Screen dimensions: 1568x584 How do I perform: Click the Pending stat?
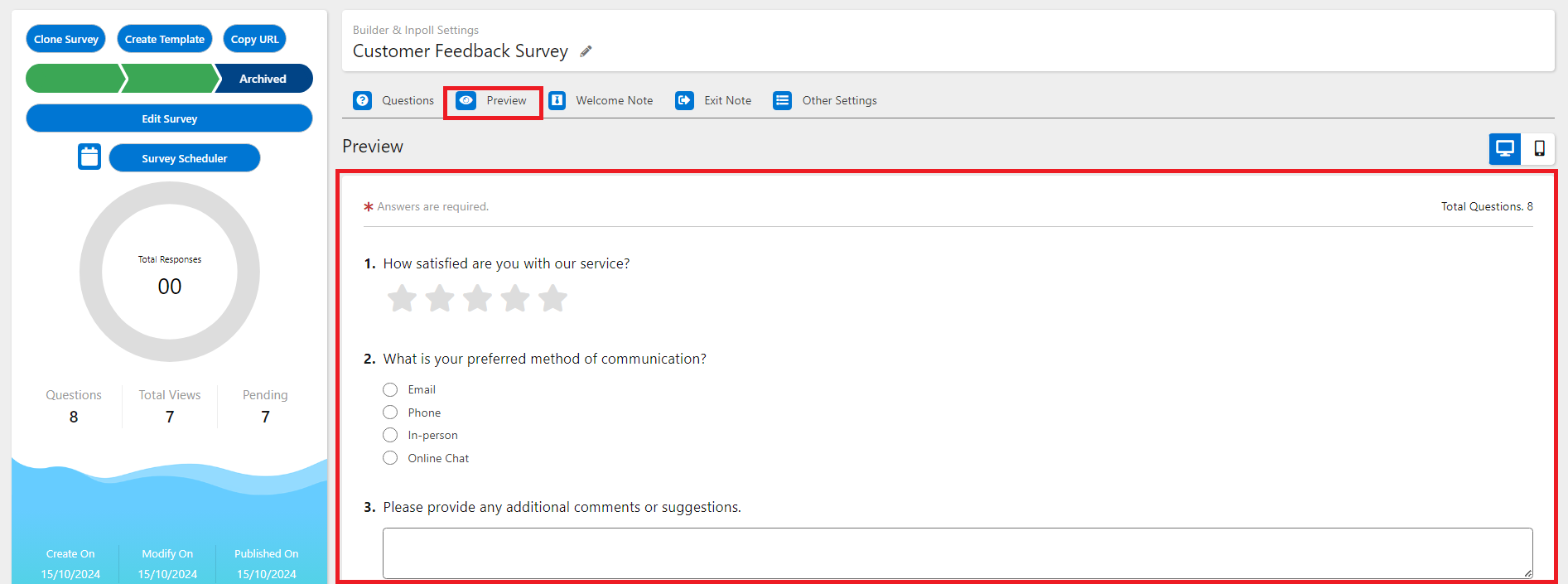pos(265,406)
